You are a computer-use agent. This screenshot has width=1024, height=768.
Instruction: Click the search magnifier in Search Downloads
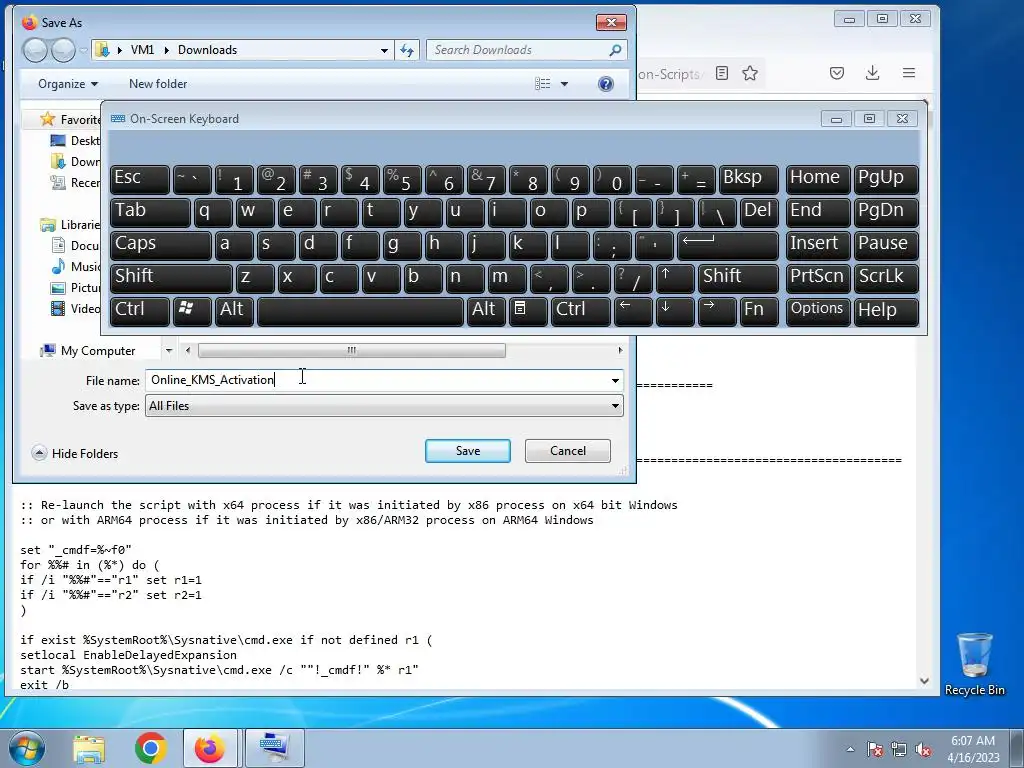coord(615,50)
